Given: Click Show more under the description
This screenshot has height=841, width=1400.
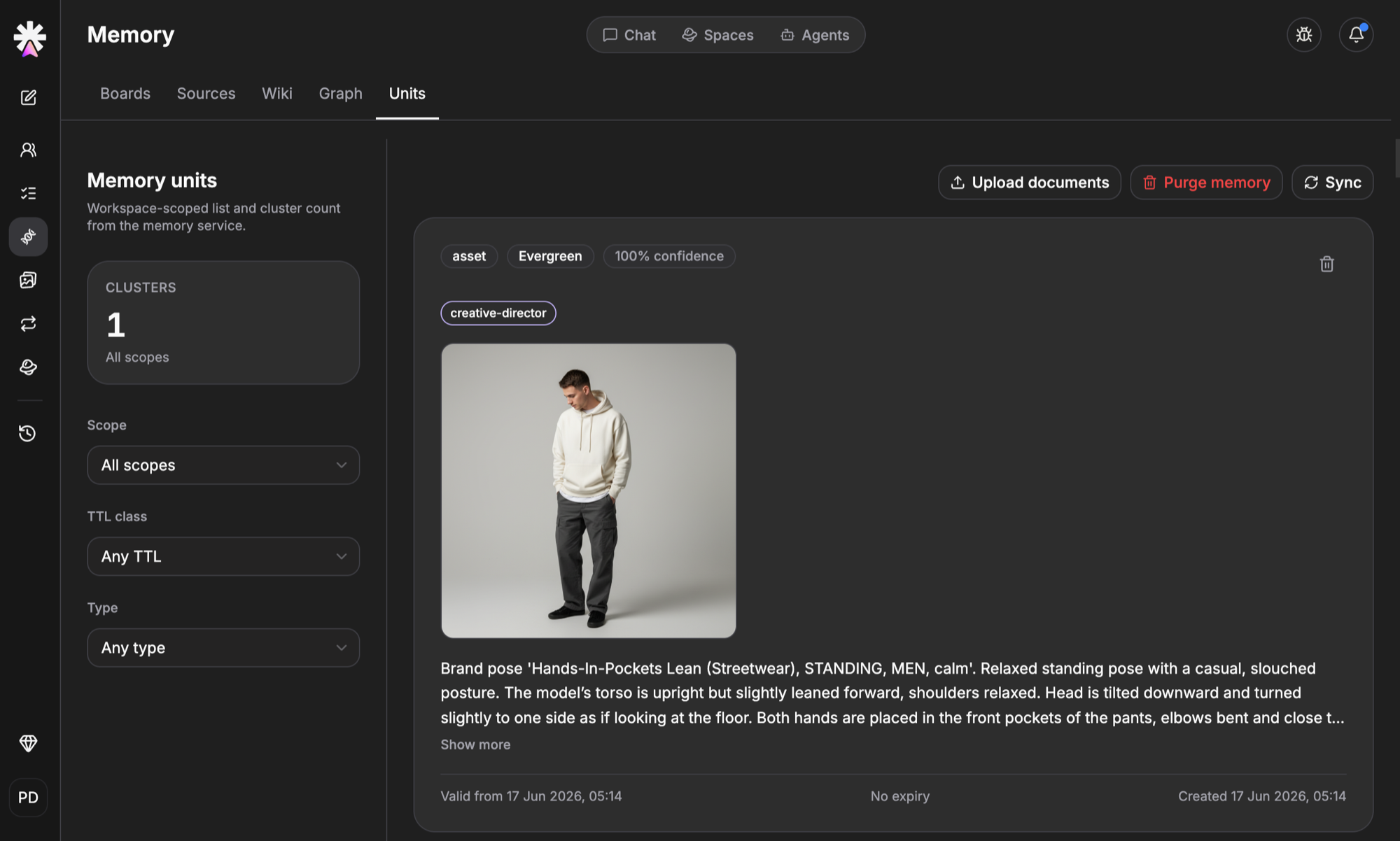Looking at the screenshot, I should (475, 744).
